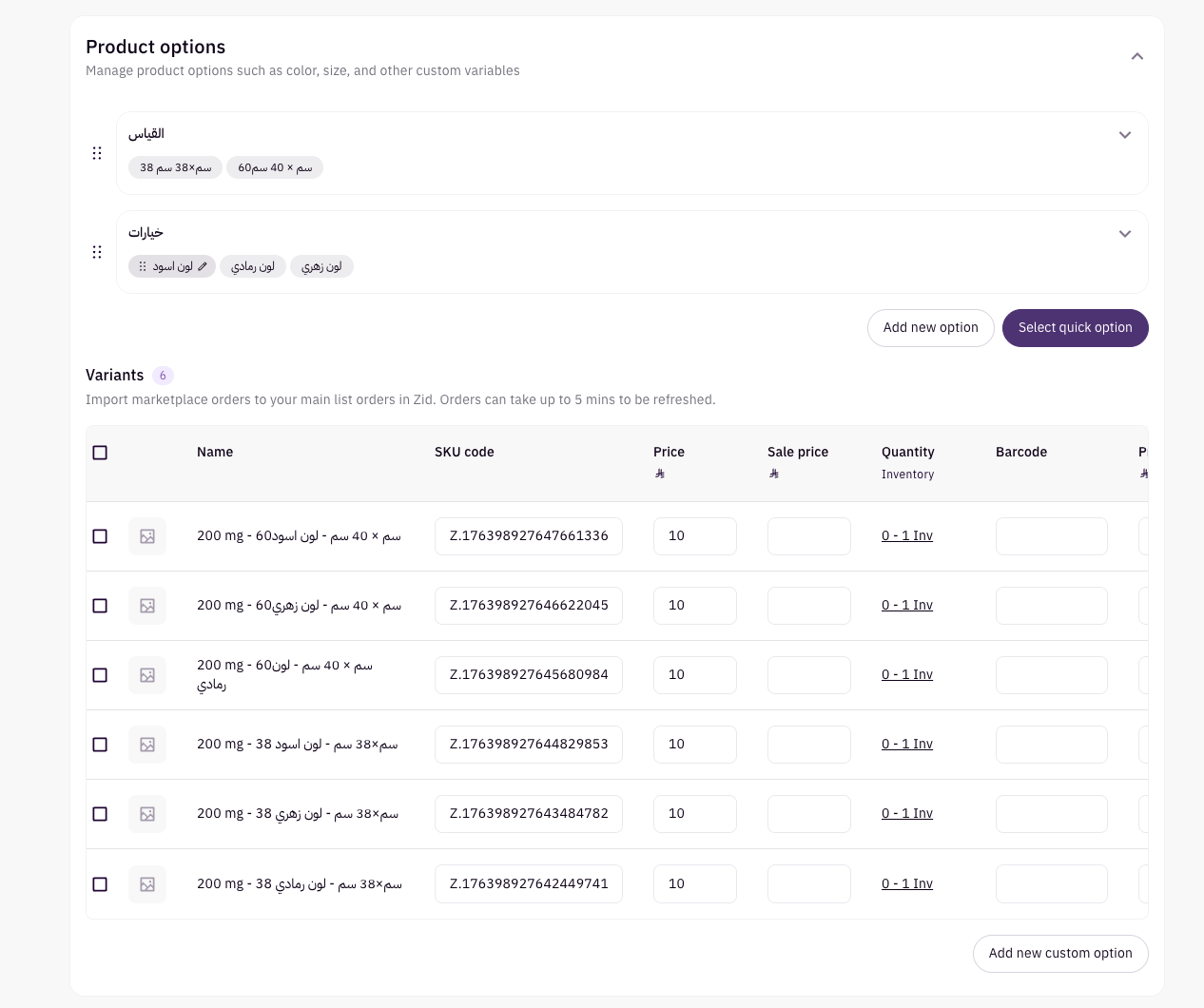Select the لون زهري option chip
The width and height of the screenshot is (1204, 1008).
(321, 266)
